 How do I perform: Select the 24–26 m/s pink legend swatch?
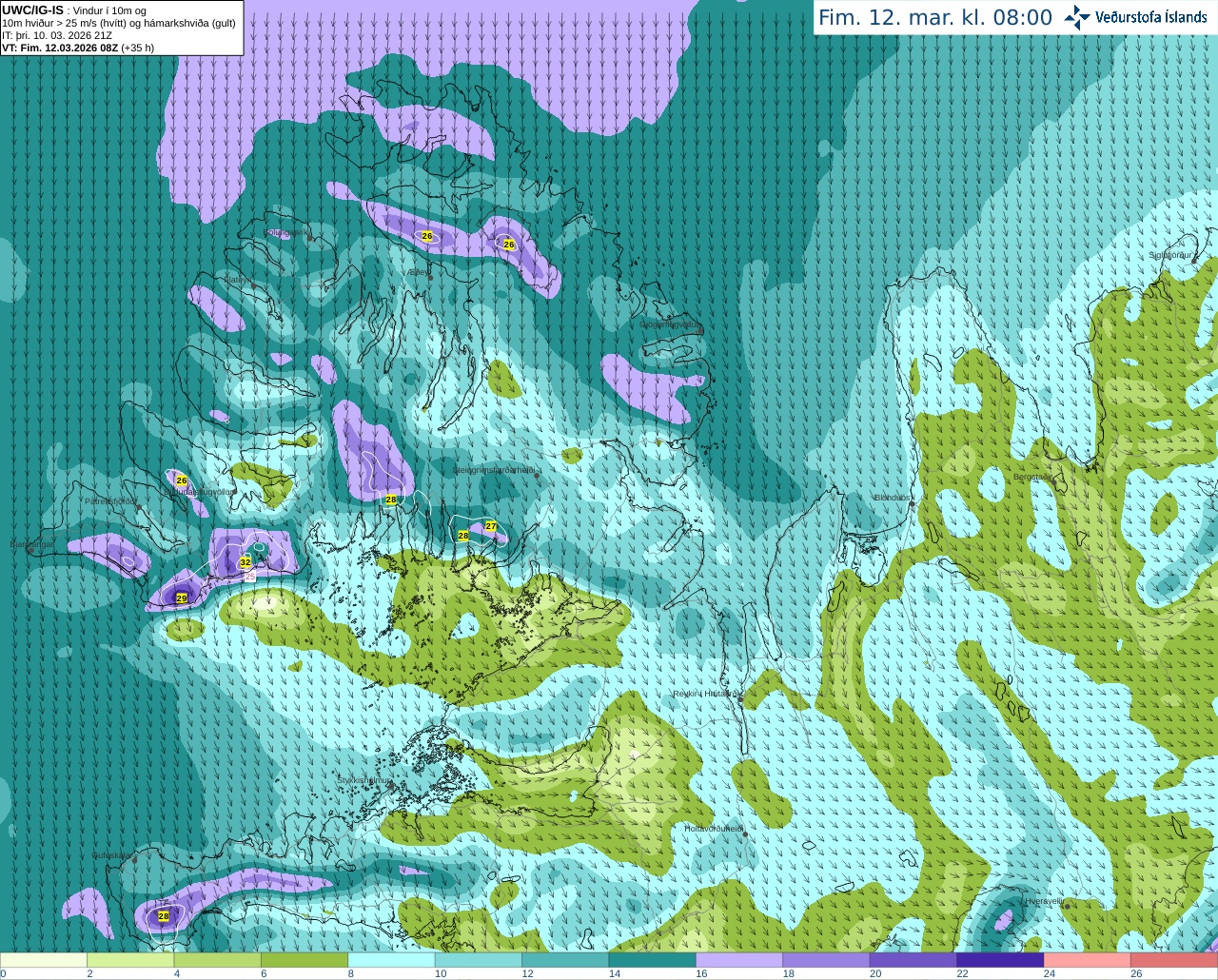pos(1088,960)
